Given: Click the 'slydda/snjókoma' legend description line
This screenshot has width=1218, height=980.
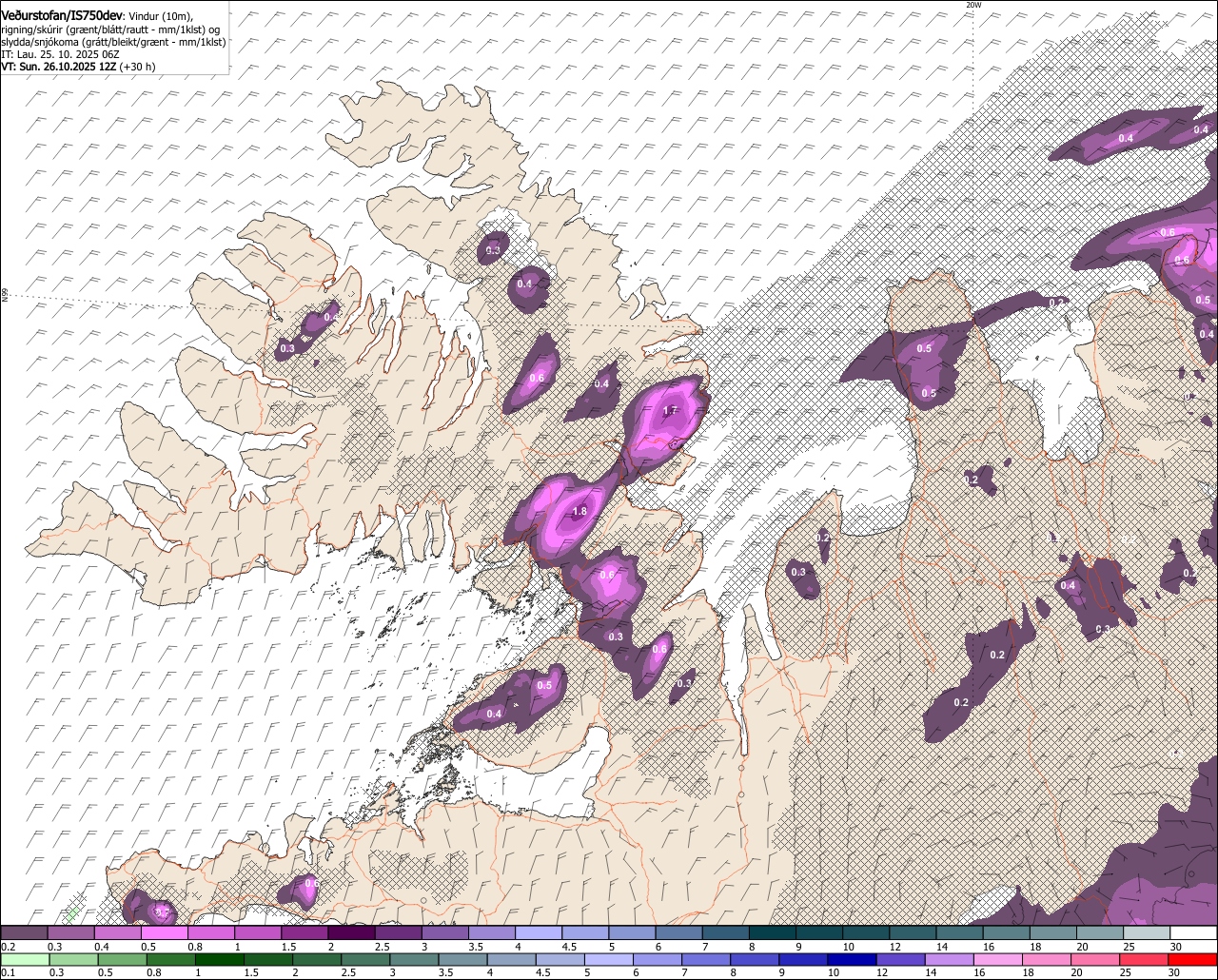Looking at the screenshot, I should [x=113, y=42].
